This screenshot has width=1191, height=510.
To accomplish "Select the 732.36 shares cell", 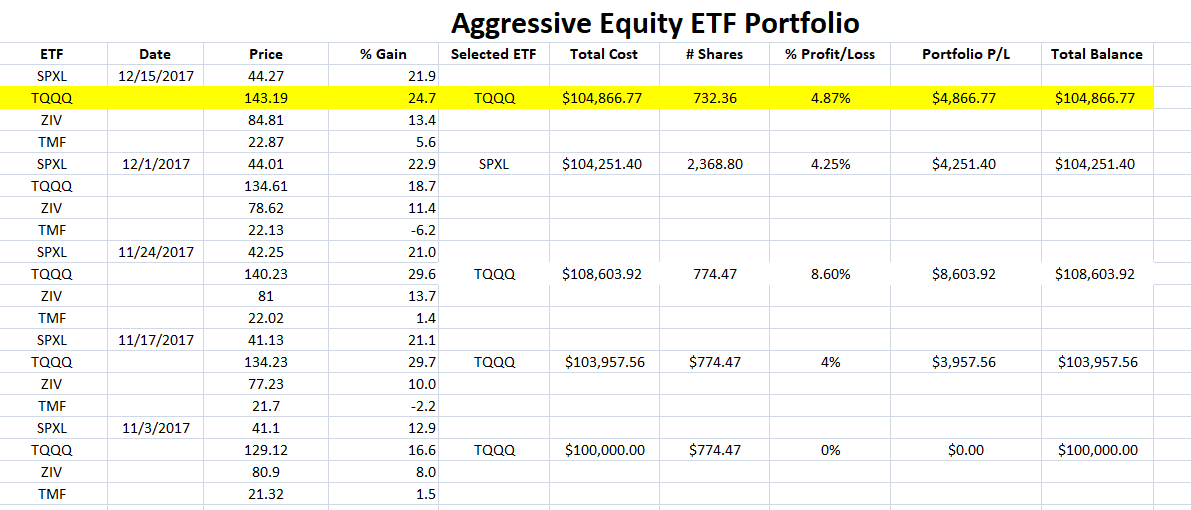I will click(x=715, y=98).
